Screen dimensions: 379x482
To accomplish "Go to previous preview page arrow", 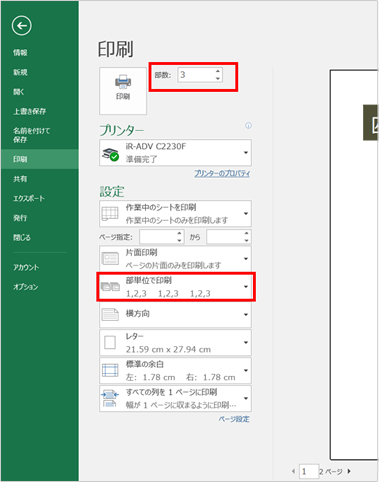I will (x=293, y=471).
